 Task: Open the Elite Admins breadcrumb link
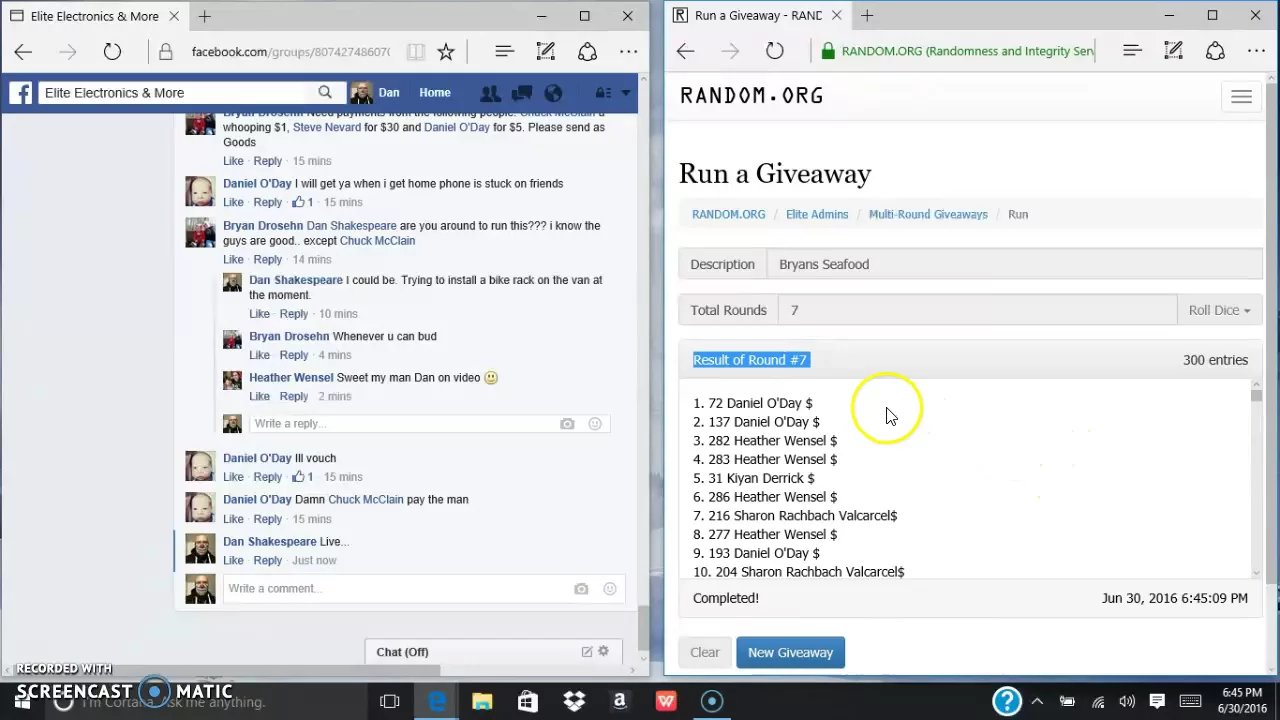[817, 214]
